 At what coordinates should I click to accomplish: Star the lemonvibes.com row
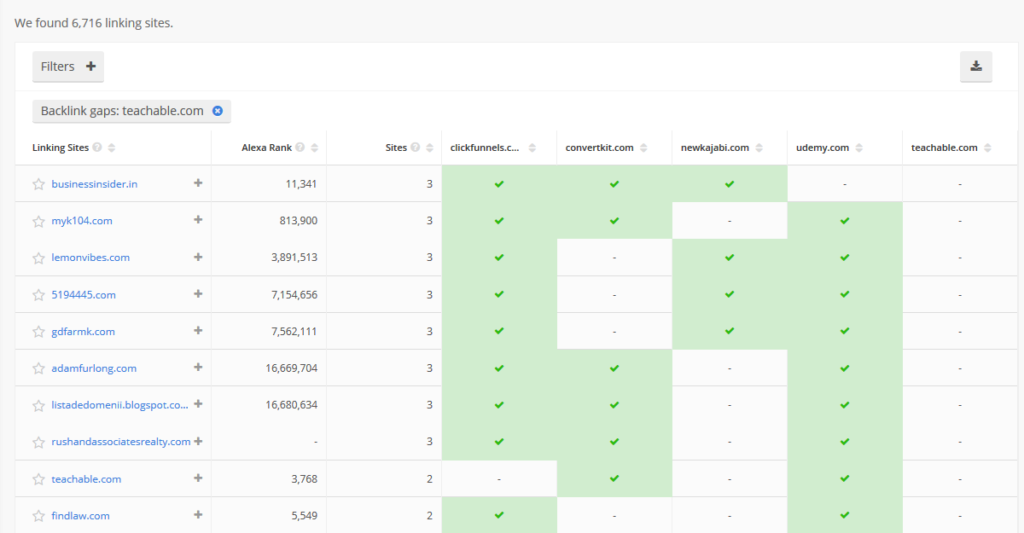39,258
